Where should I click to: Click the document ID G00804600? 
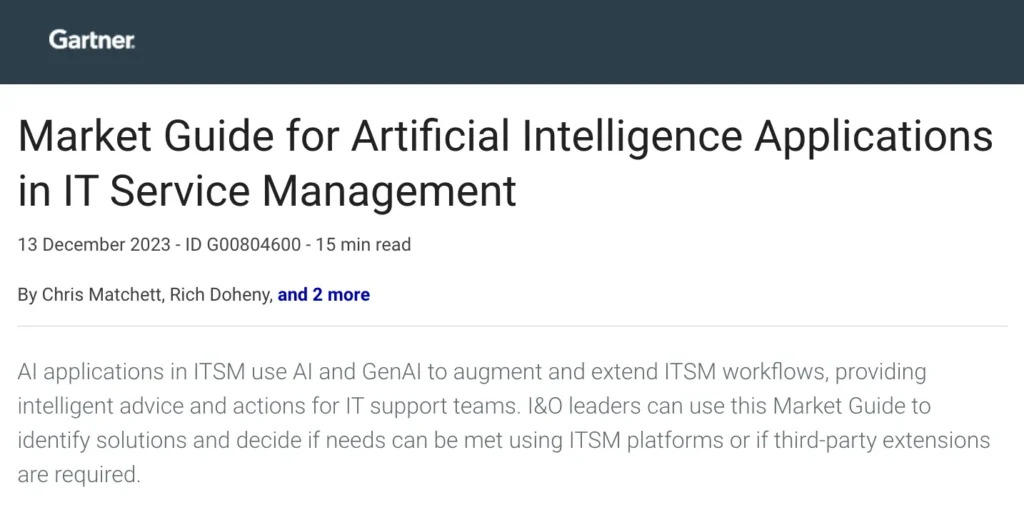(x=244, y=244)
